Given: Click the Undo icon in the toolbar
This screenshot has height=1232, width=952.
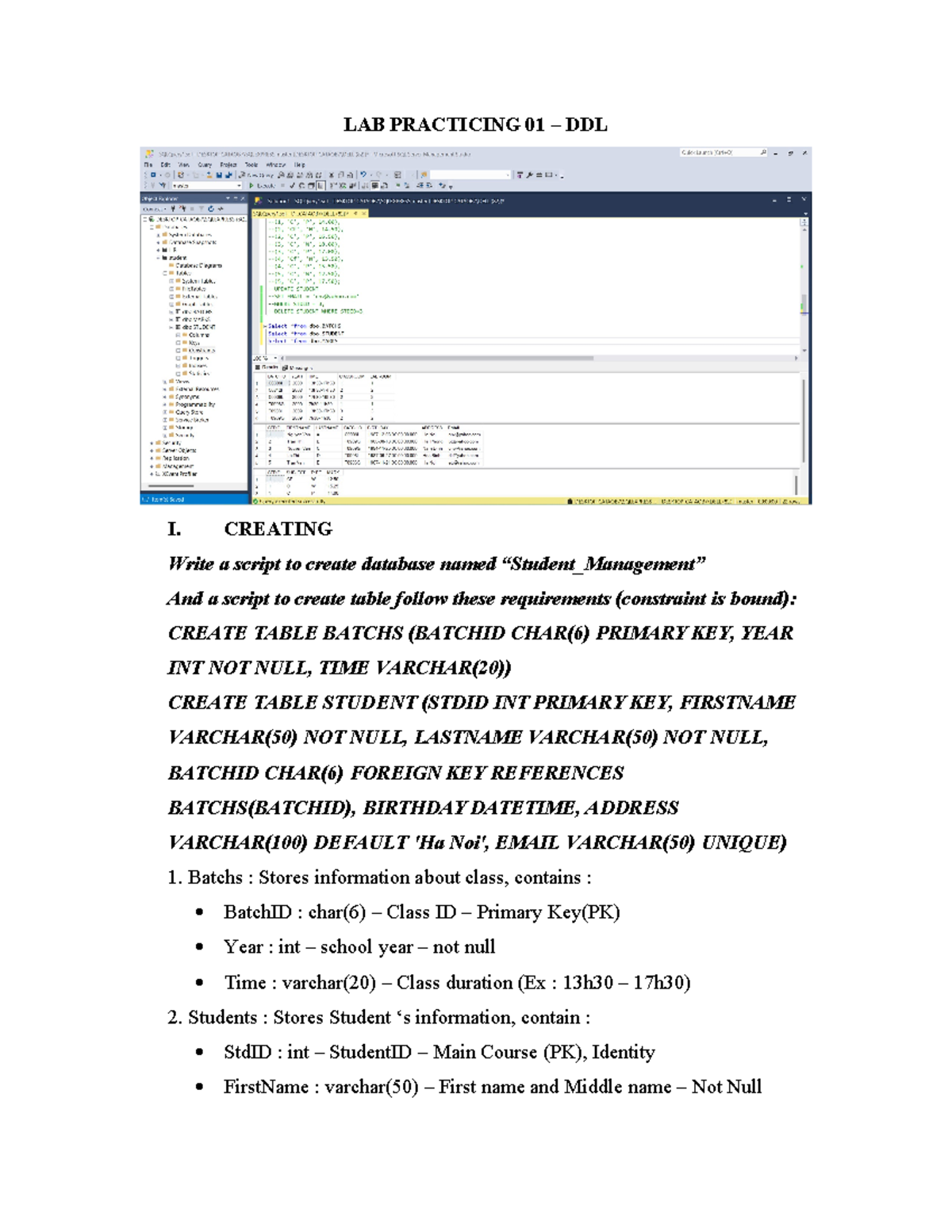Looking at the screenshot, I should [x=363, y=175].
